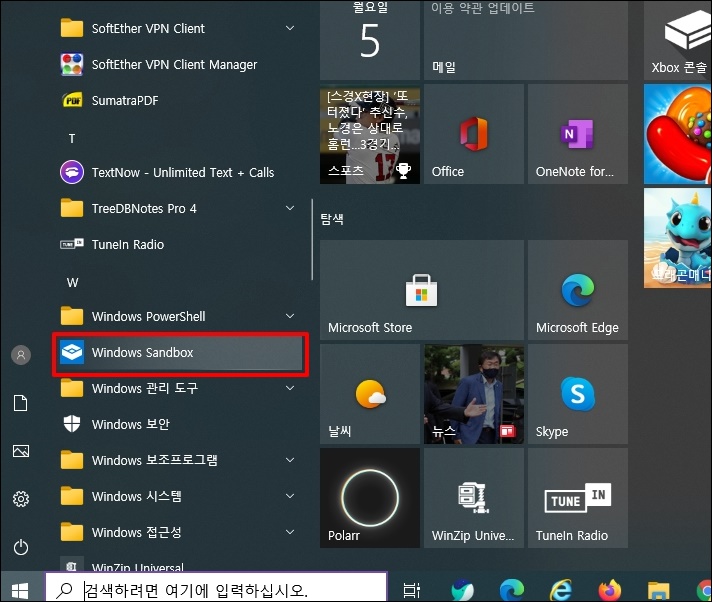Open the 날씨 weather tile
This screenshot has width=712, height=602.
370,394
